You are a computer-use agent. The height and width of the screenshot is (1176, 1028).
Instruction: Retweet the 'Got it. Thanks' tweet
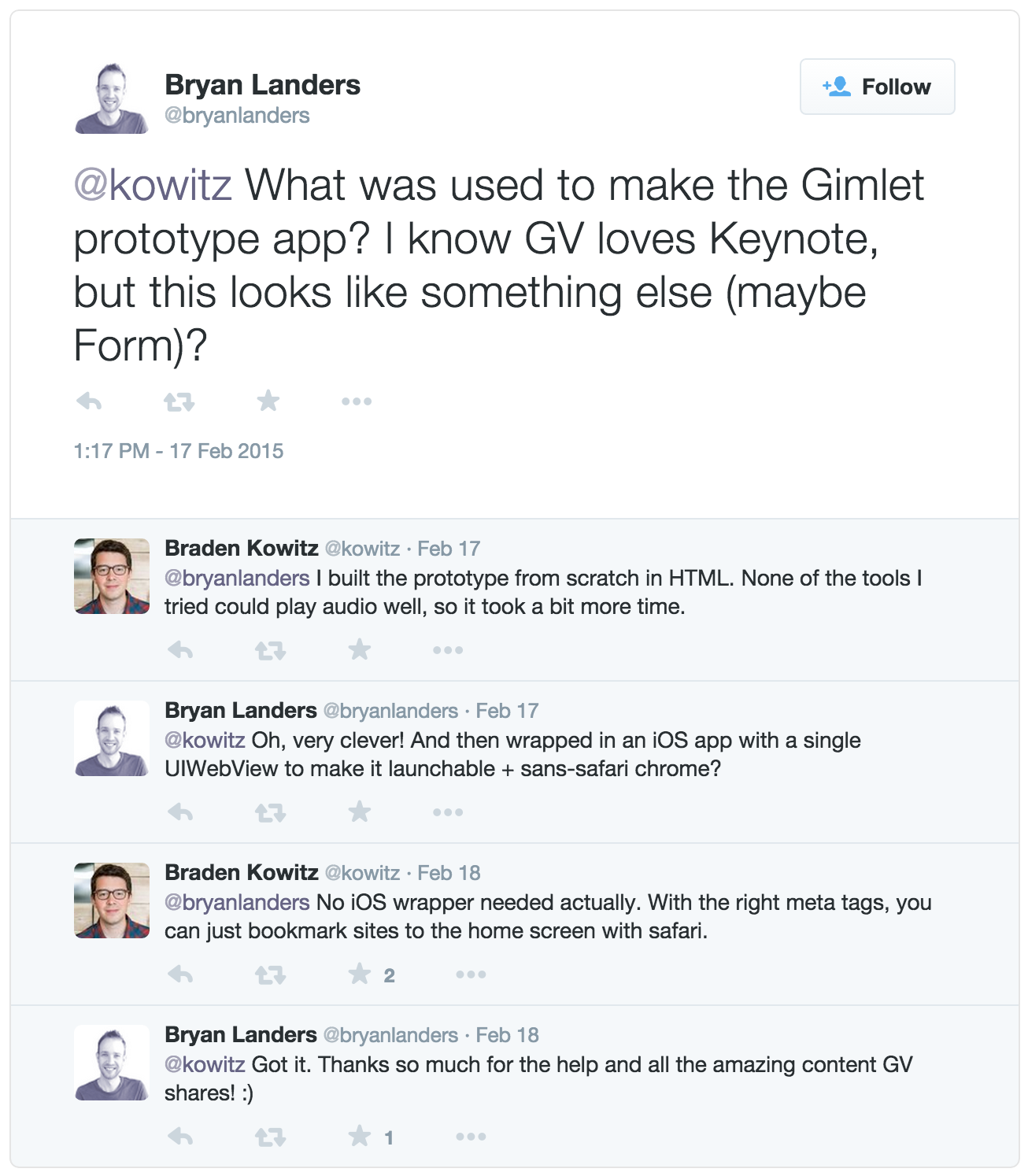coord(272,1136)
